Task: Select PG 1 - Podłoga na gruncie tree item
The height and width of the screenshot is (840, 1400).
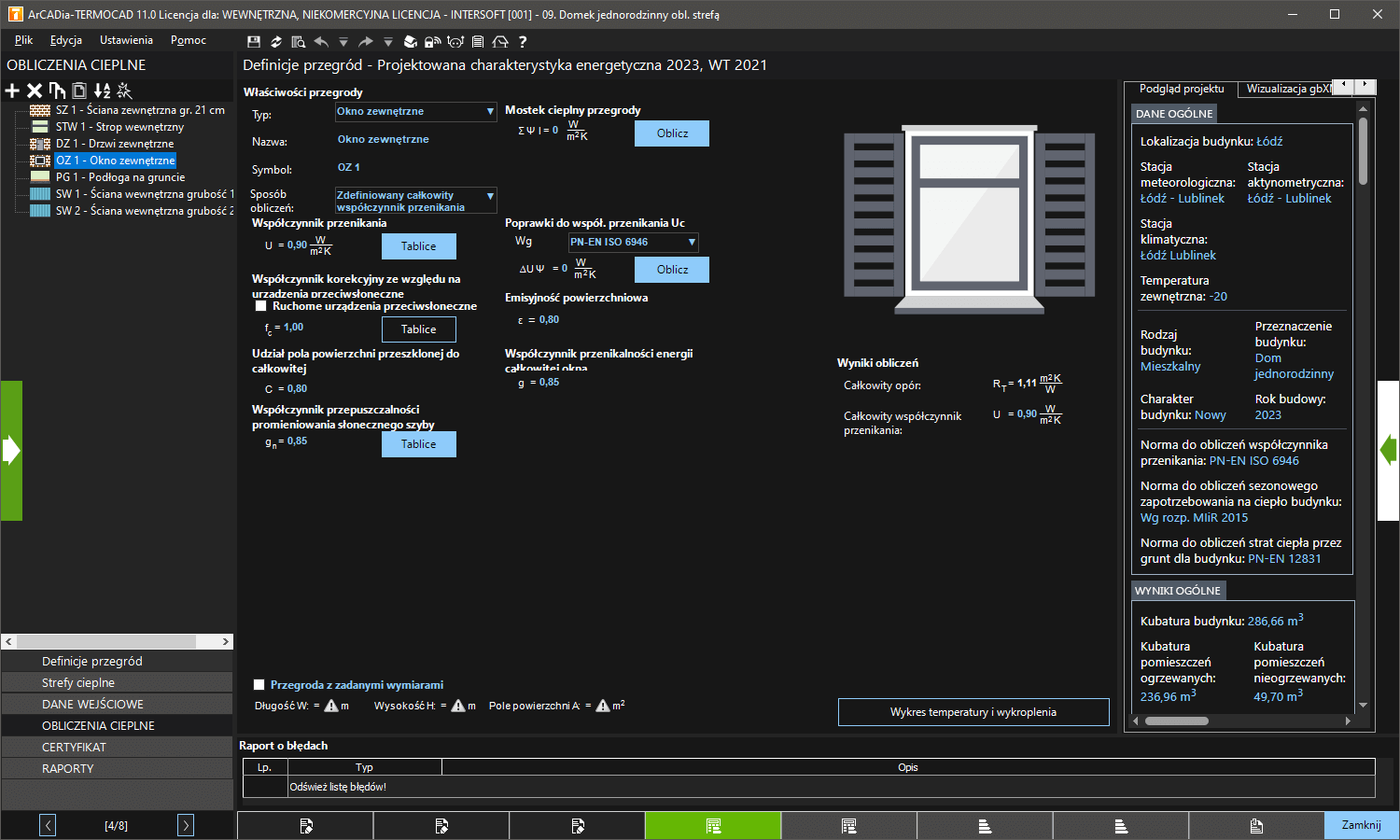Action: (x=120, y=177)
